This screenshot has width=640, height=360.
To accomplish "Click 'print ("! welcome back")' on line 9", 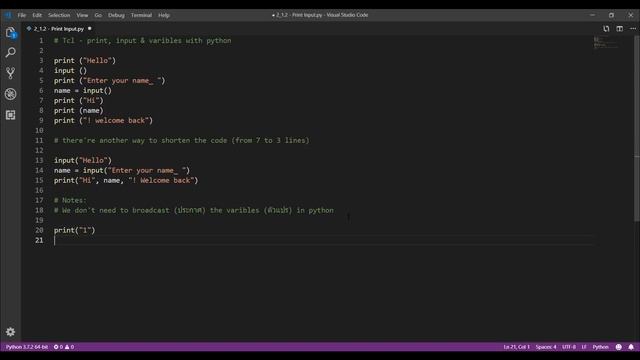I will (103, 120).
